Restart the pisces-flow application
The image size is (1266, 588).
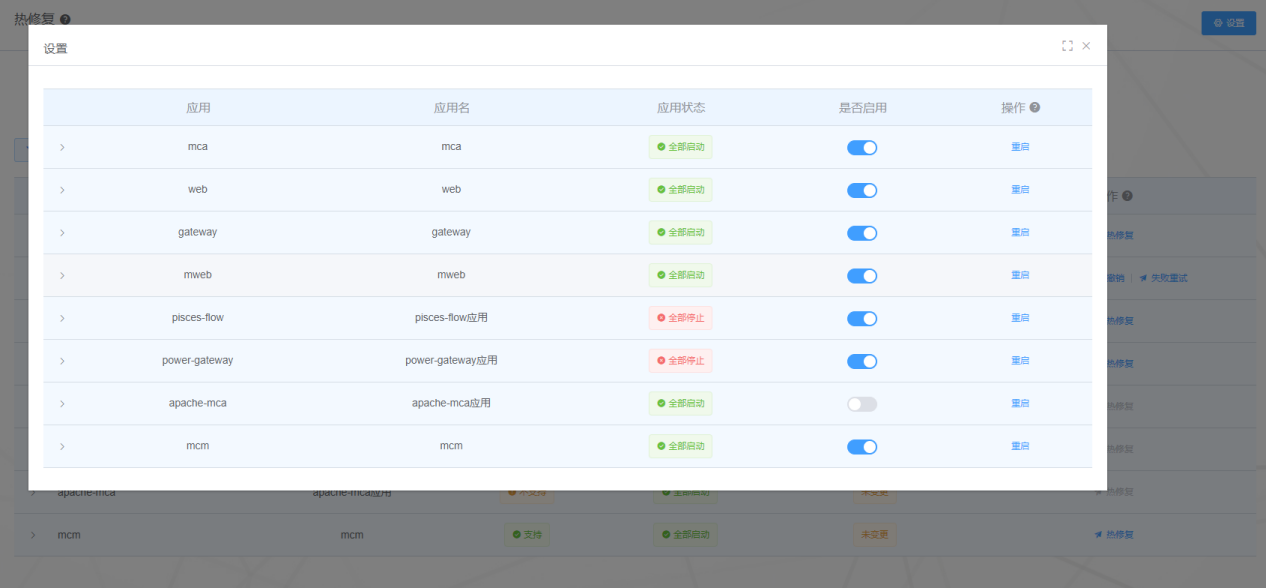coord(1020,318)
